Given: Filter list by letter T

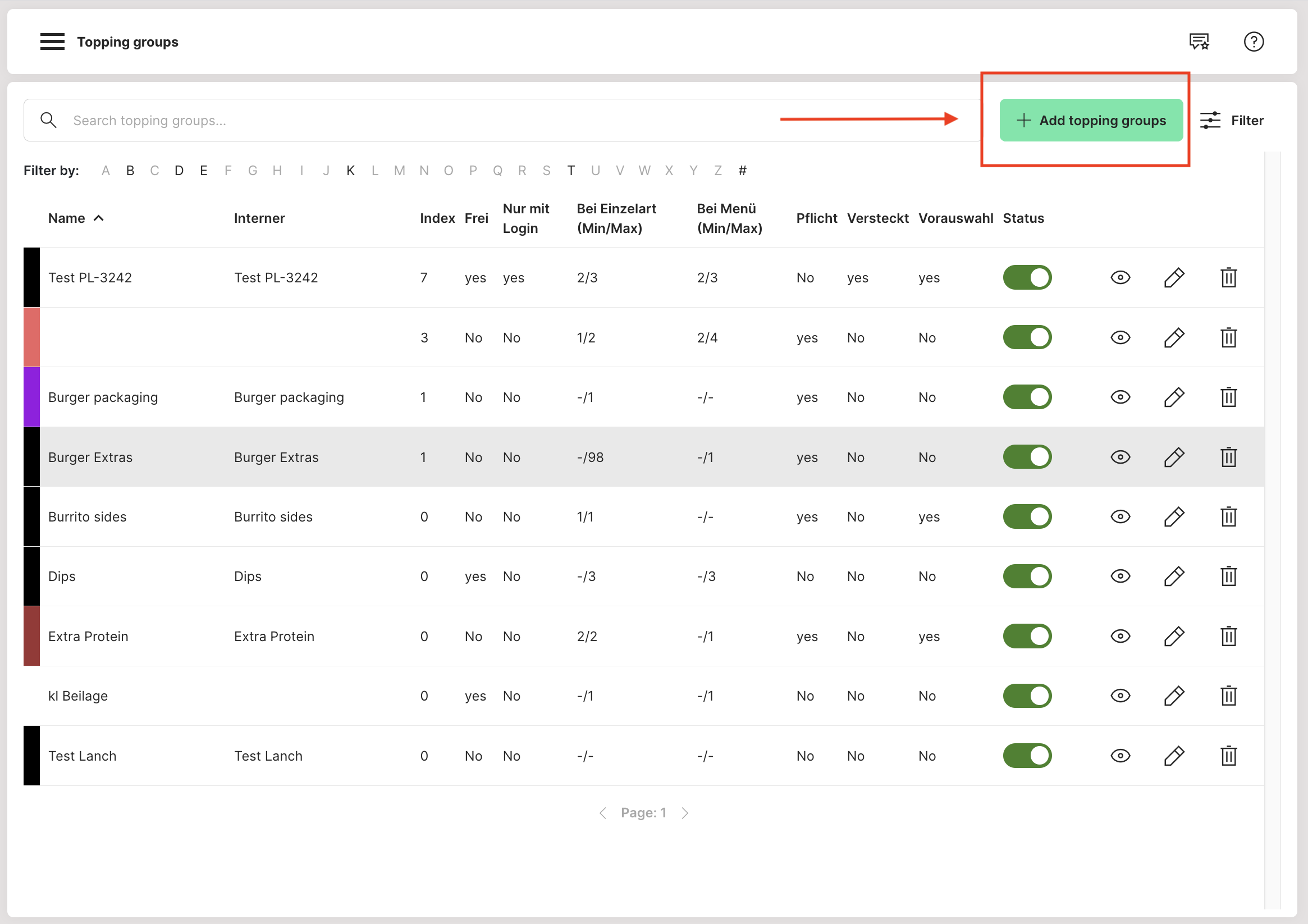Looking at the screenshot, I should pos(570,170).
